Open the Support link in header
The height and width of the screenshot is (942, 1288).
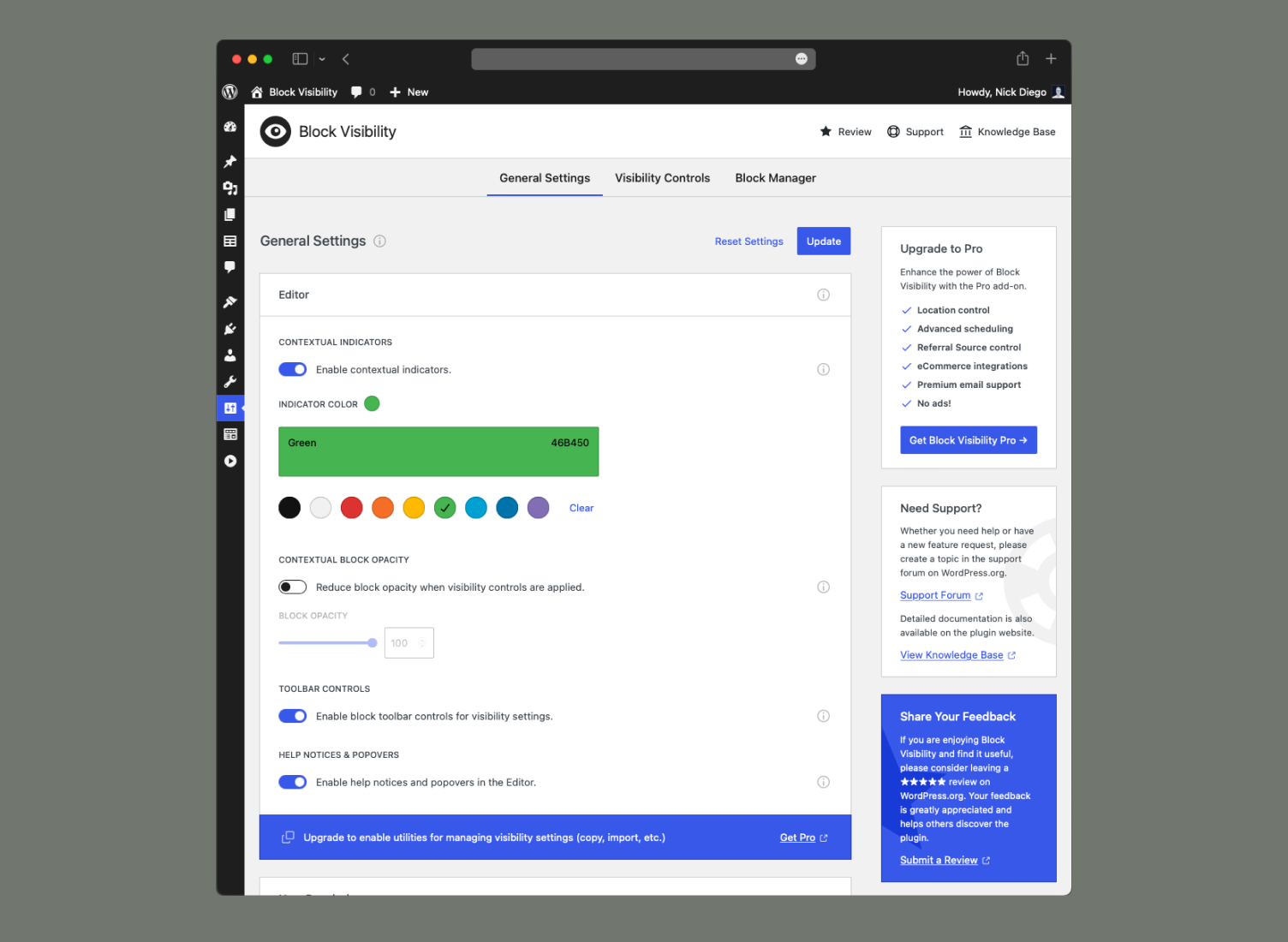tap(915, 132)
